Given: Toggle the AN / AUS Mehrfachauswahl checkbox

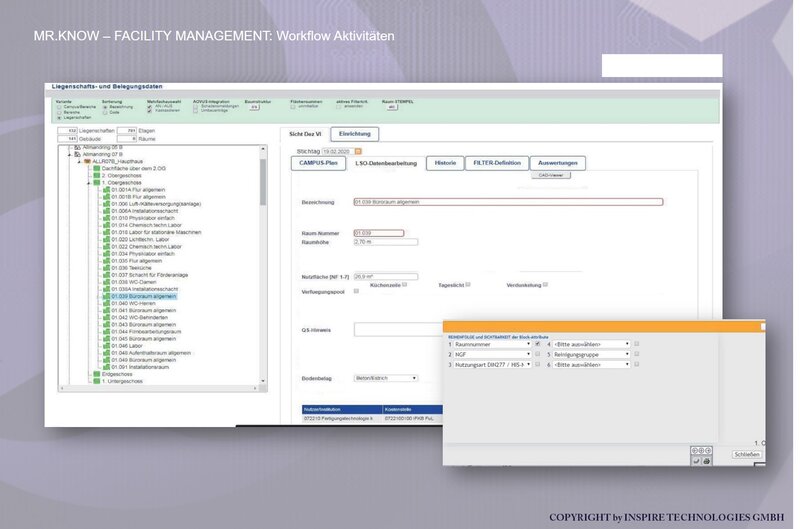Looking at the screenshot, I should [x=149, y=107].
